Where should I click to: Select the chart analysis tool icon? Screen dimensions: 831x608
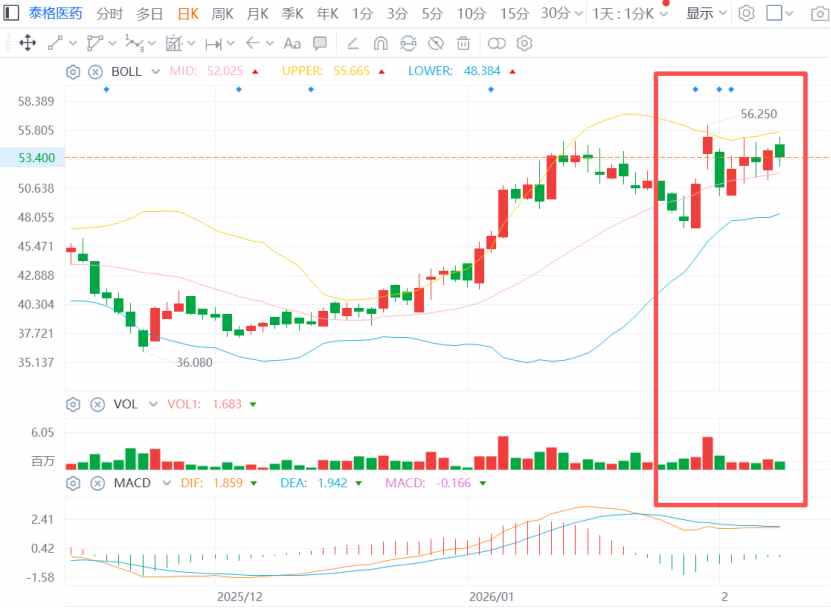click(174, 43)
